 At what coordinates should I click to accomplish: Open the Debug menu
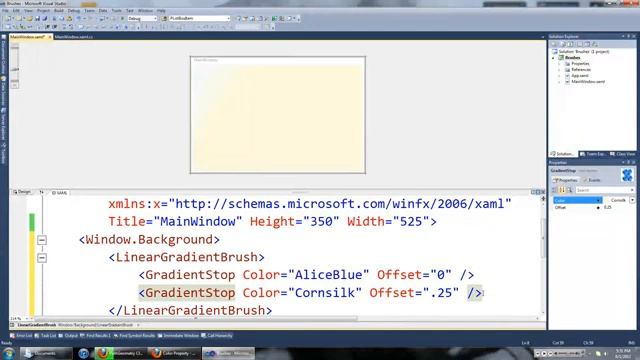pos(74,11)
